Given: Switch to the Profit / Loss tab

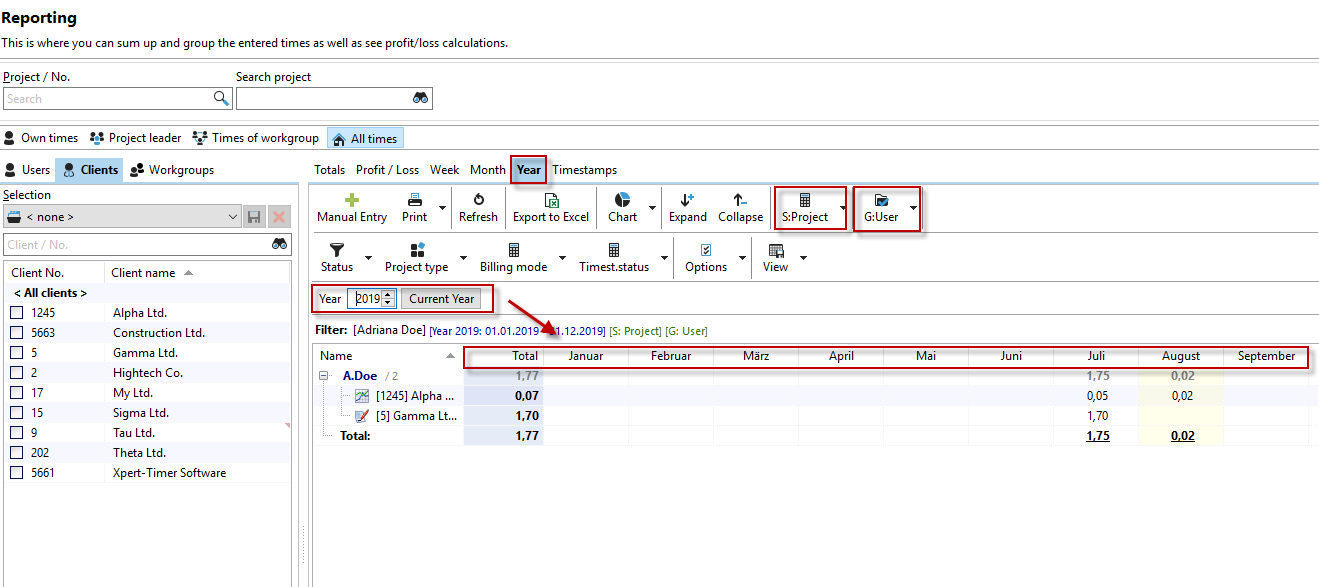Looking at the screenshot, I should (387, 170).
